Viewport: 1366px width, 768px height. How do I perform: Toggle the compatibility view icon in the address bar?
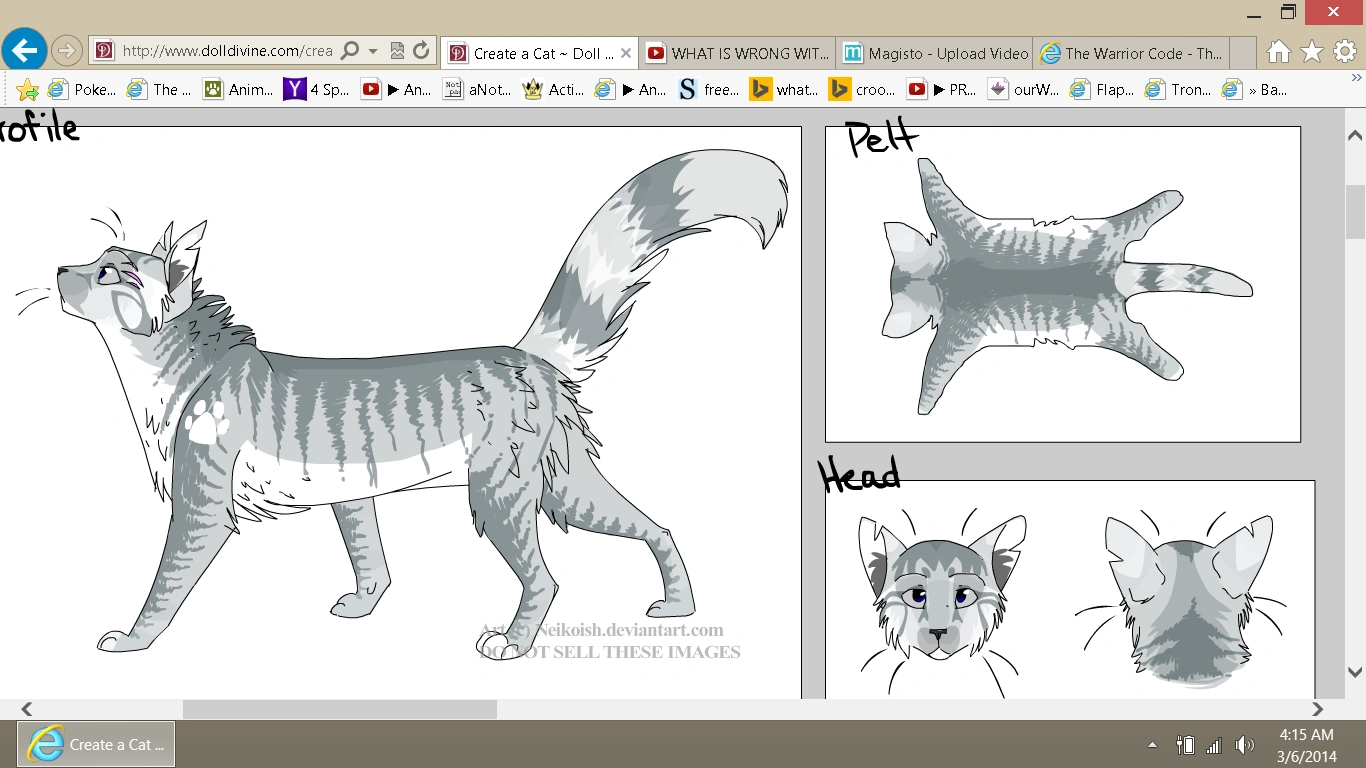397,50
